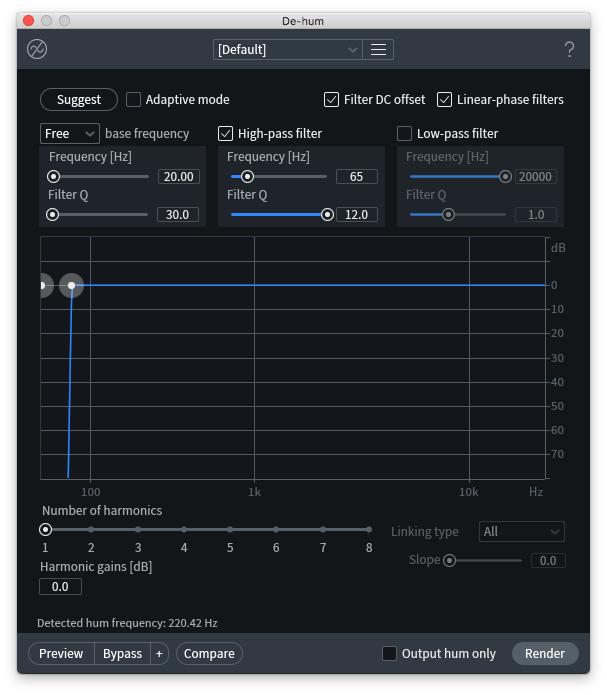Open the preset list menu icon
This screenshot has width=607, height=695.
(x=378, y=50)
